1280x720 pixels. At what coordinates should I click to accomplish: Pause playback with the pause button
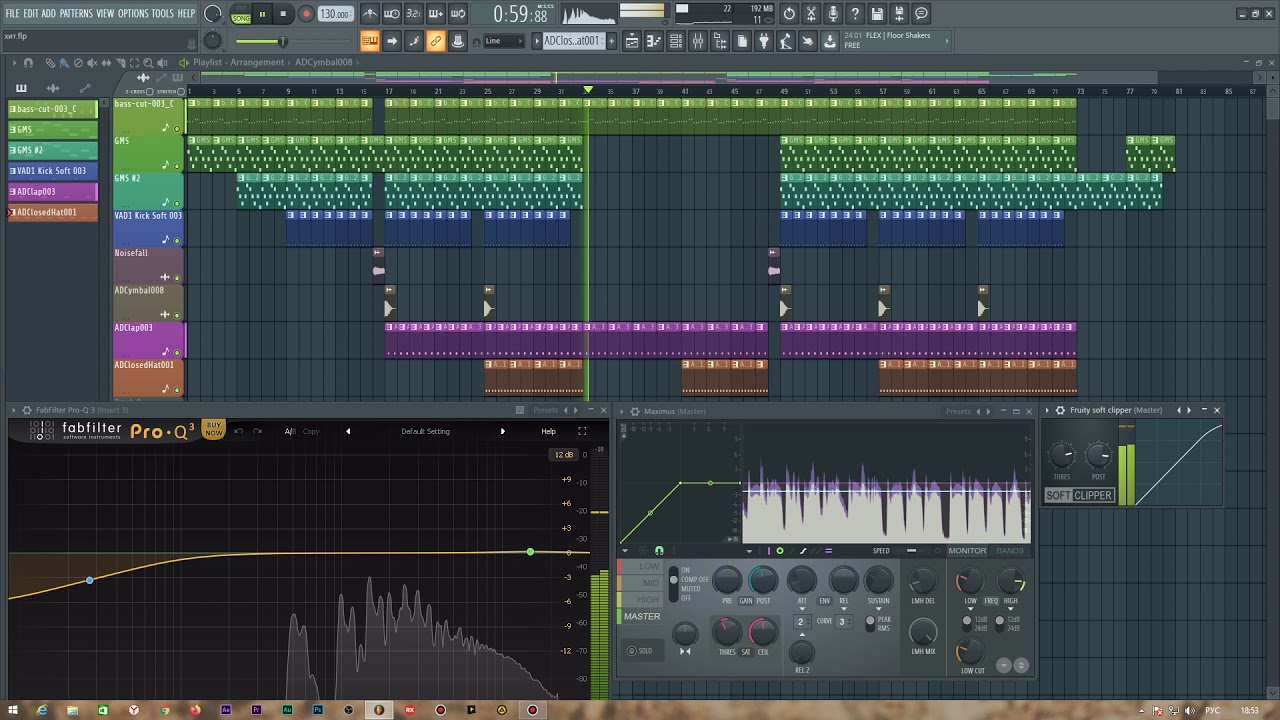pyautogui.click(x=262, y=14)
